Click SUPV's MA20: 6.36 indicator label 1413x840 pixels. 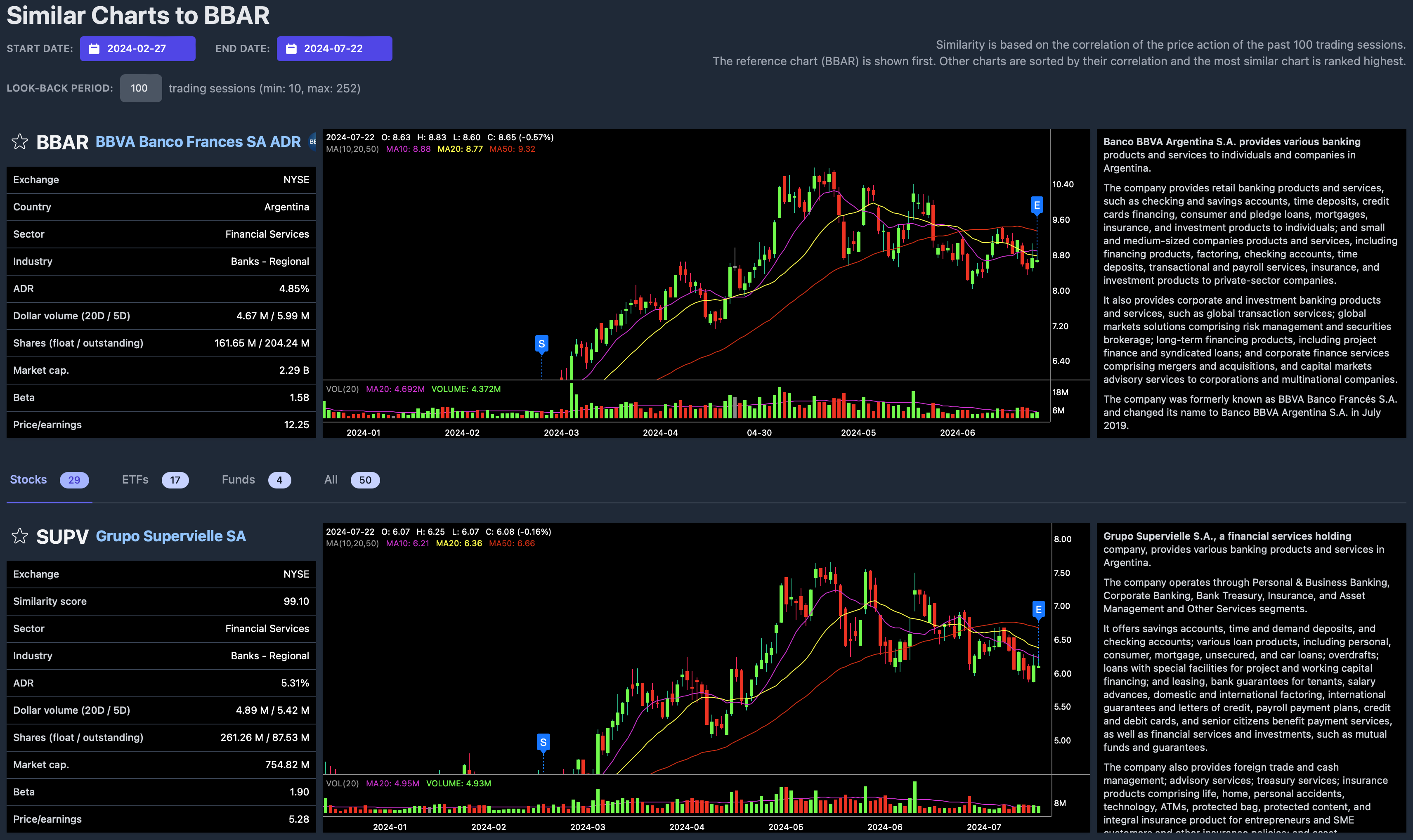click(458, 543)
